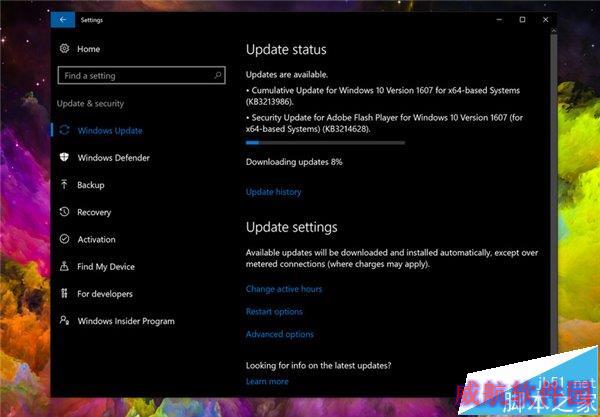This screenshot has height=417, width=600.
Task: Maximize the Settings window
Action: [x=522, y=20]
